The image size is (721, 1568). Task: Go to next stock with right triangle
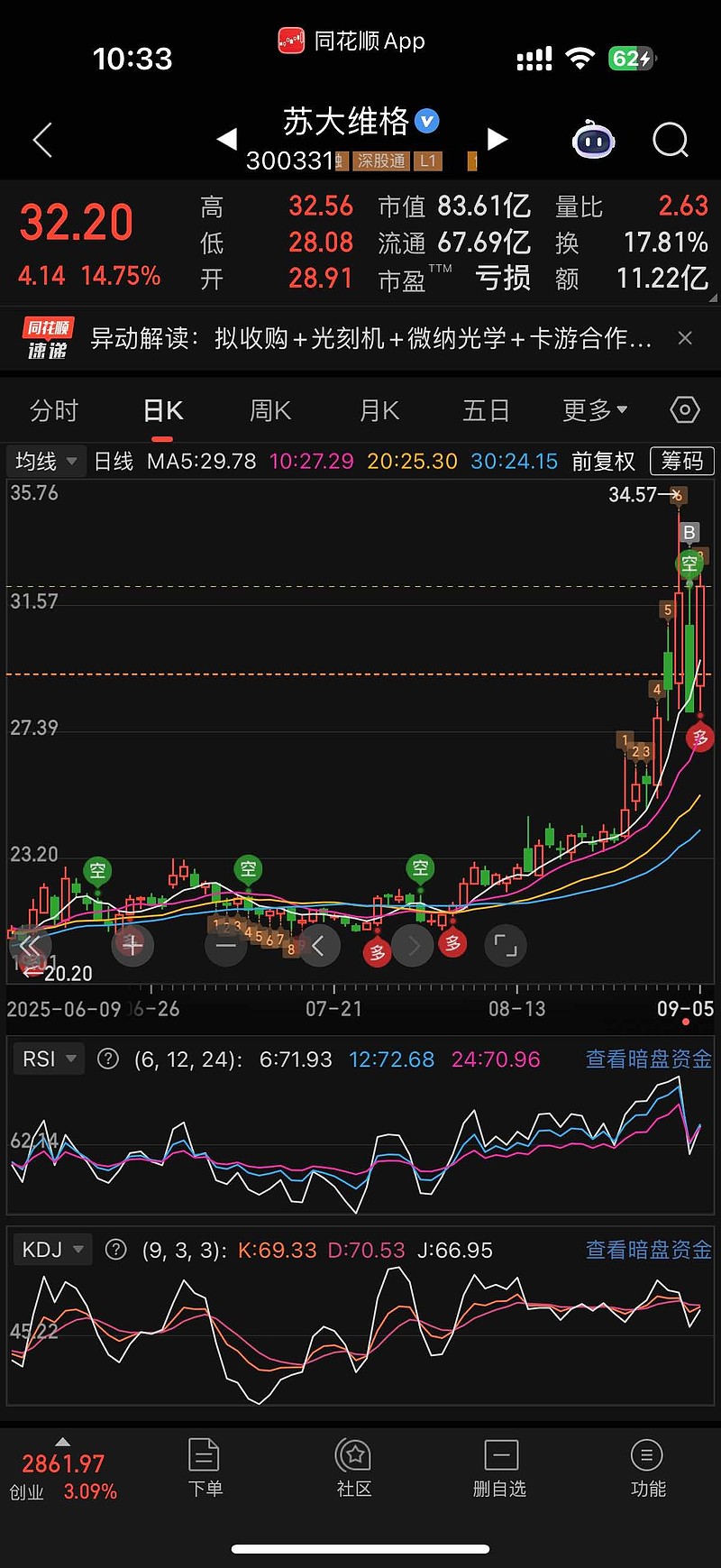497,139
